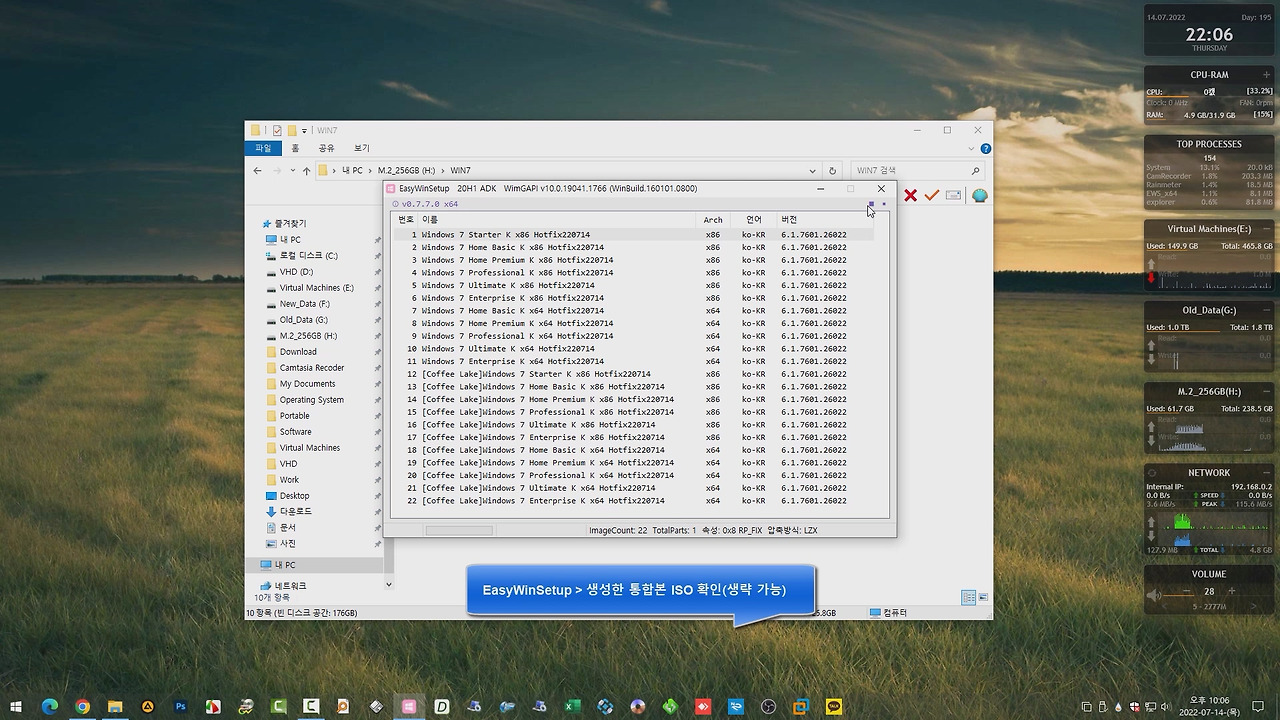Open Chrome from the taskbar

pyautogui.click(x=82, y=707)
